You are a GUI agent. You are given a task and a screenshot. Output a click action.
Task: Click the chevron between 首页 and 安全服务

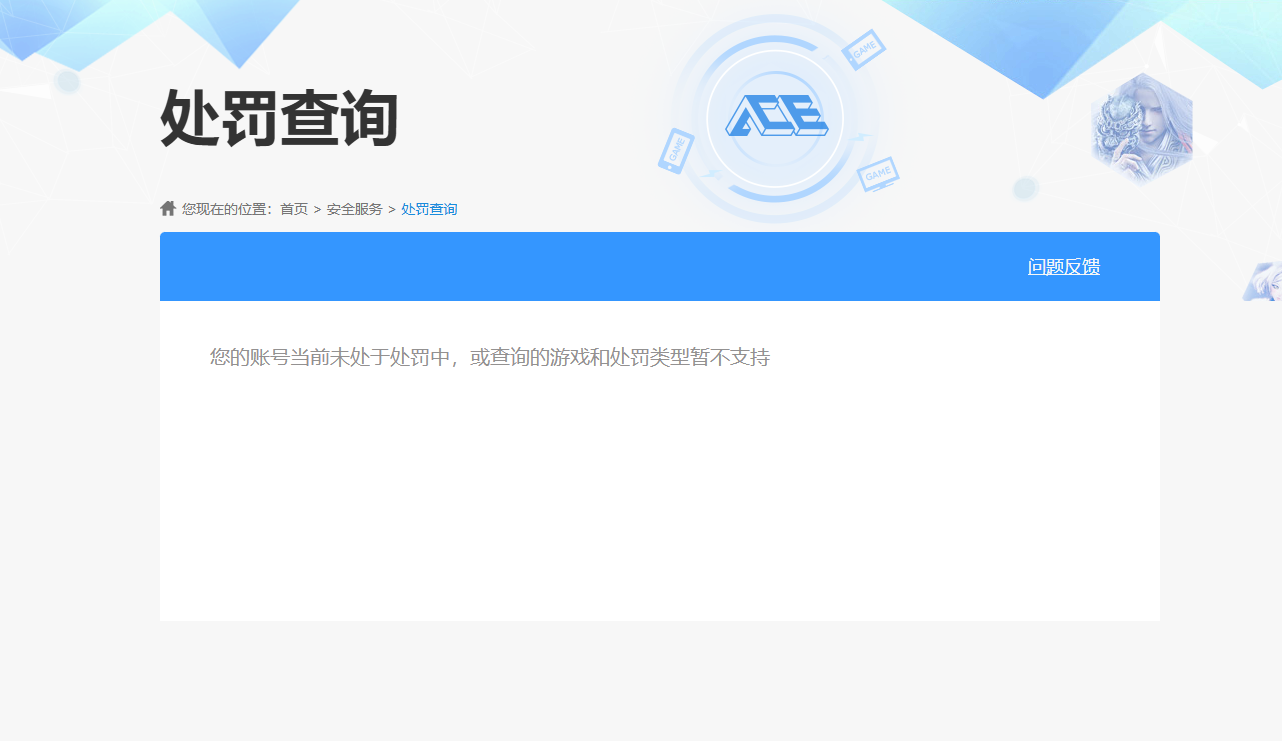tap(317, 209)
